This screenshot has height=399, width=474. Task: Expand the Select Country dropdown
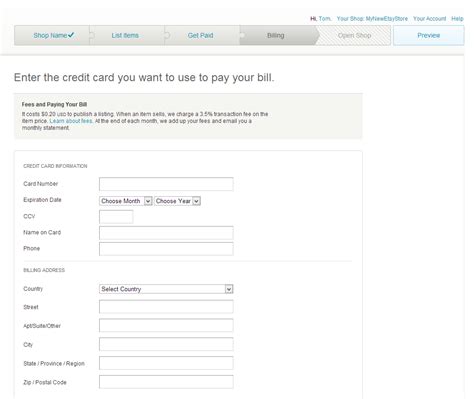[166, 289]
